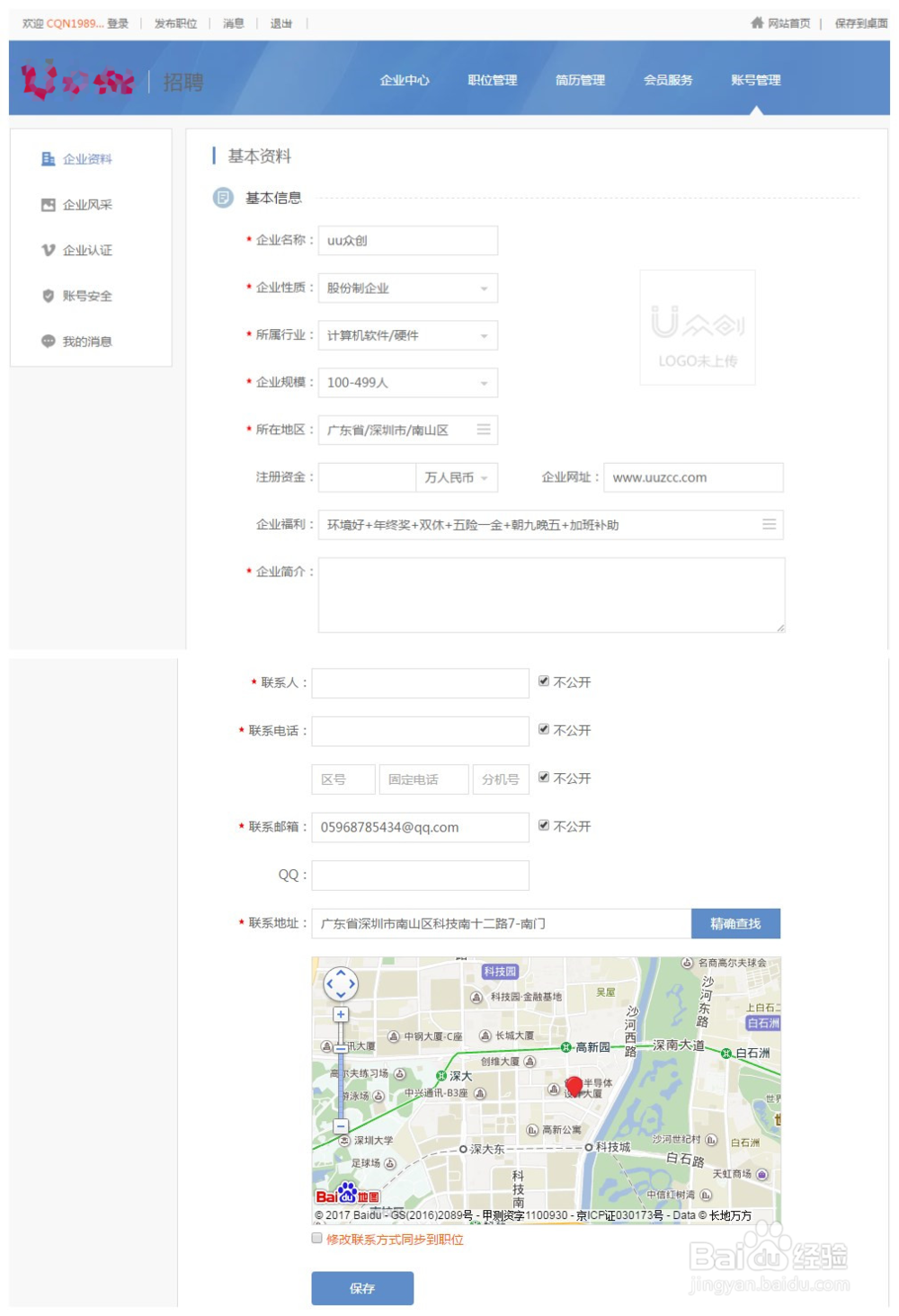Open the 万人民币 unit dropdown
This screenshot has width=899, height=1316.
coord(485,477)
